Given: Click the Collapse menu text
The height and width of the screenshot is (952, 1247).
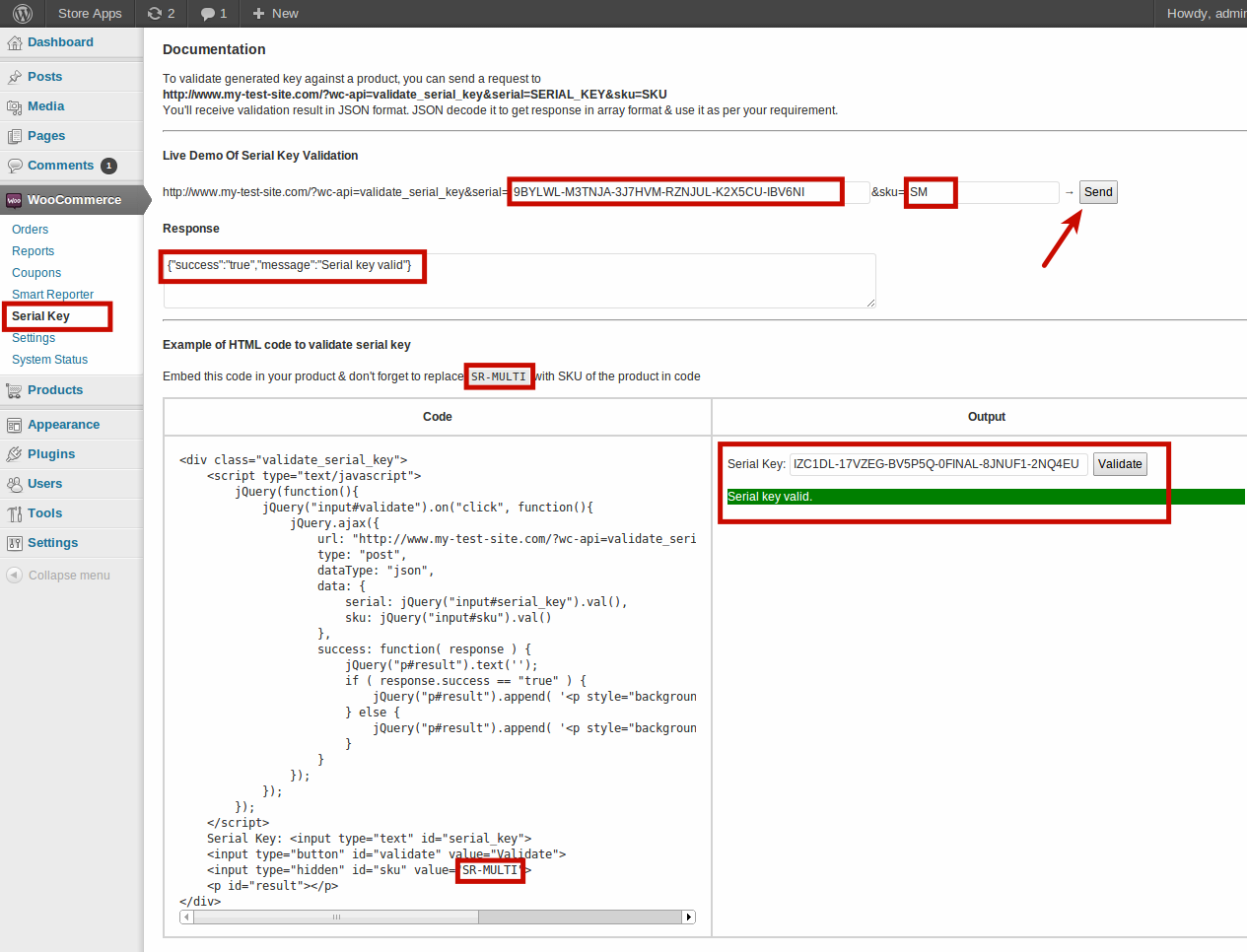Looking at the screenshot, I should pos(69,576).
